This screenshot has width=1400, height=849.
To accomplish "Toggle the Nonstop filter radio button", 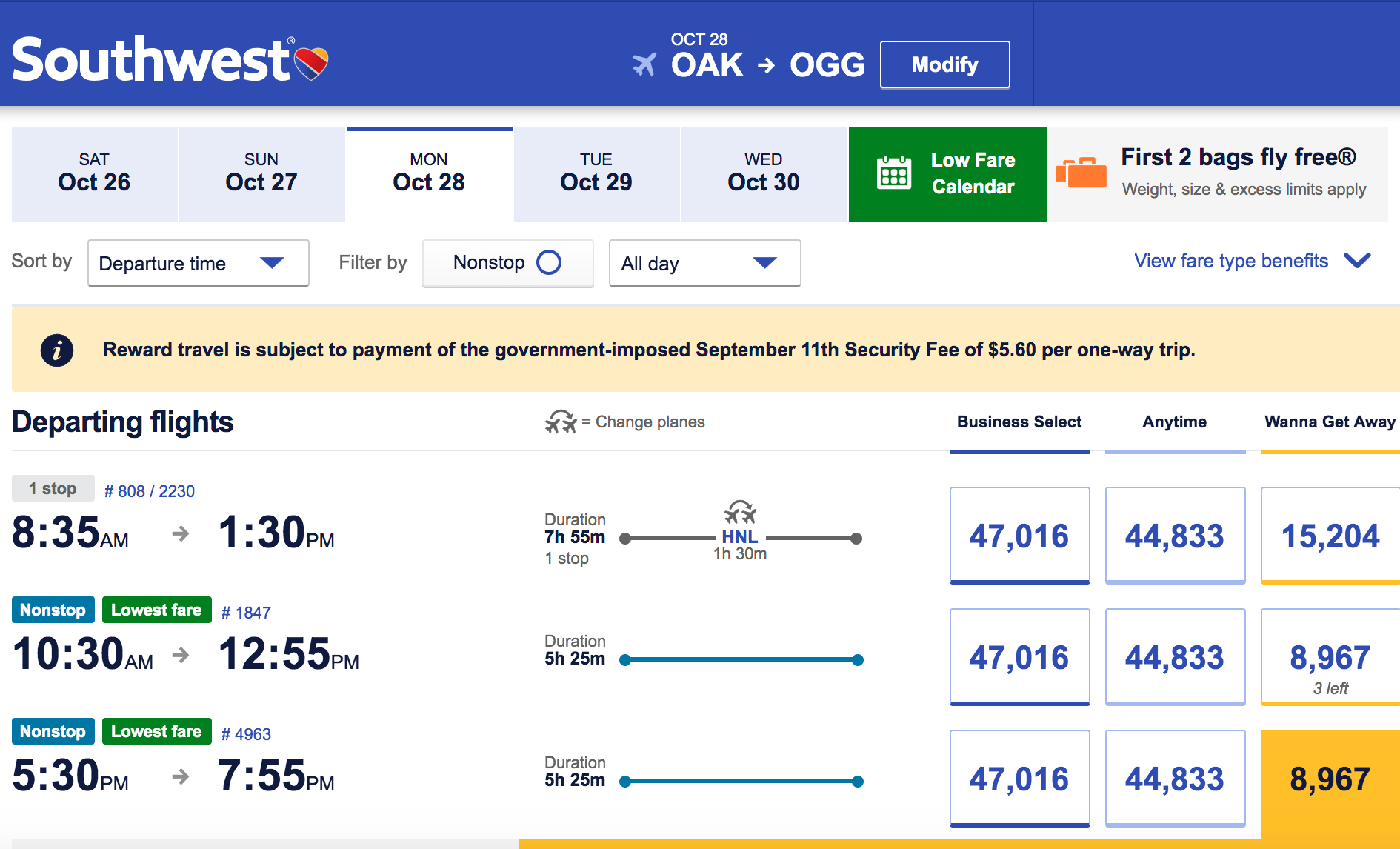I will 549,262.
